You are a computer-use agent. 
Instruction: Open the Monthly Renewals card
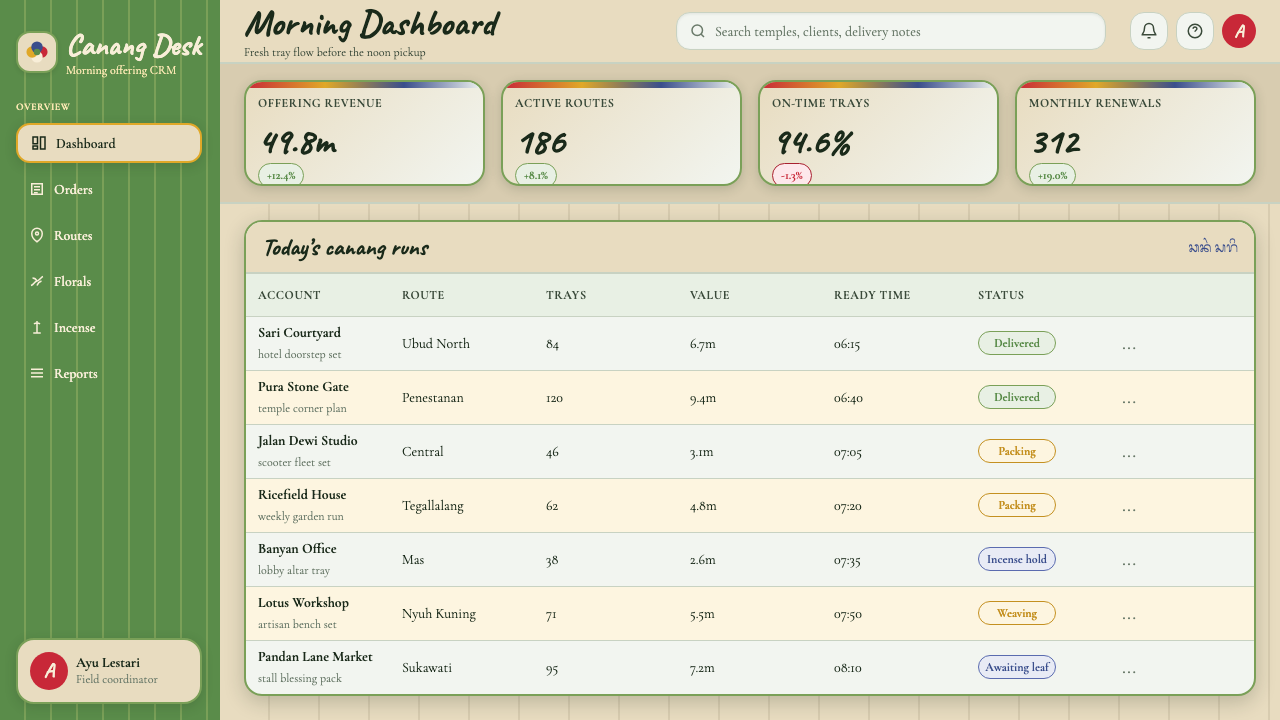click(1135, 133)
